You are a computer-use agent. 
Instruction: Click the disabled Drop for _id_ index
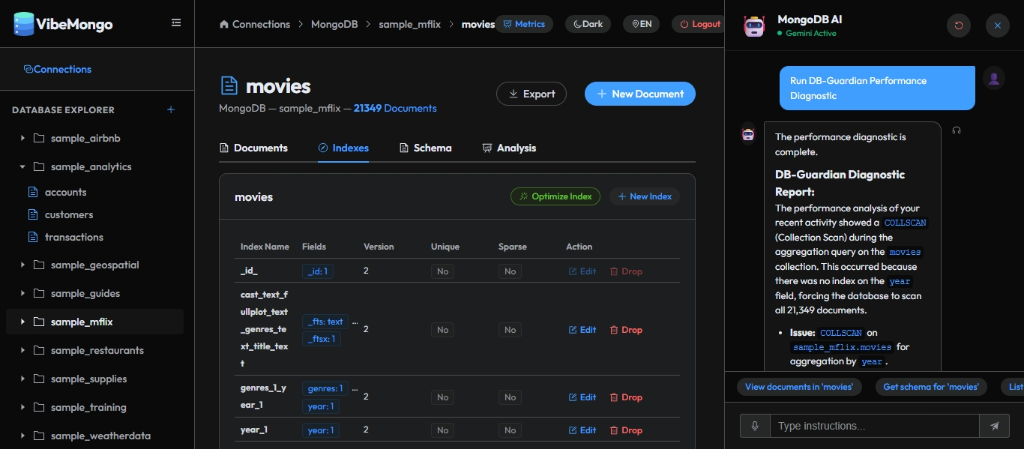point(626,271)
